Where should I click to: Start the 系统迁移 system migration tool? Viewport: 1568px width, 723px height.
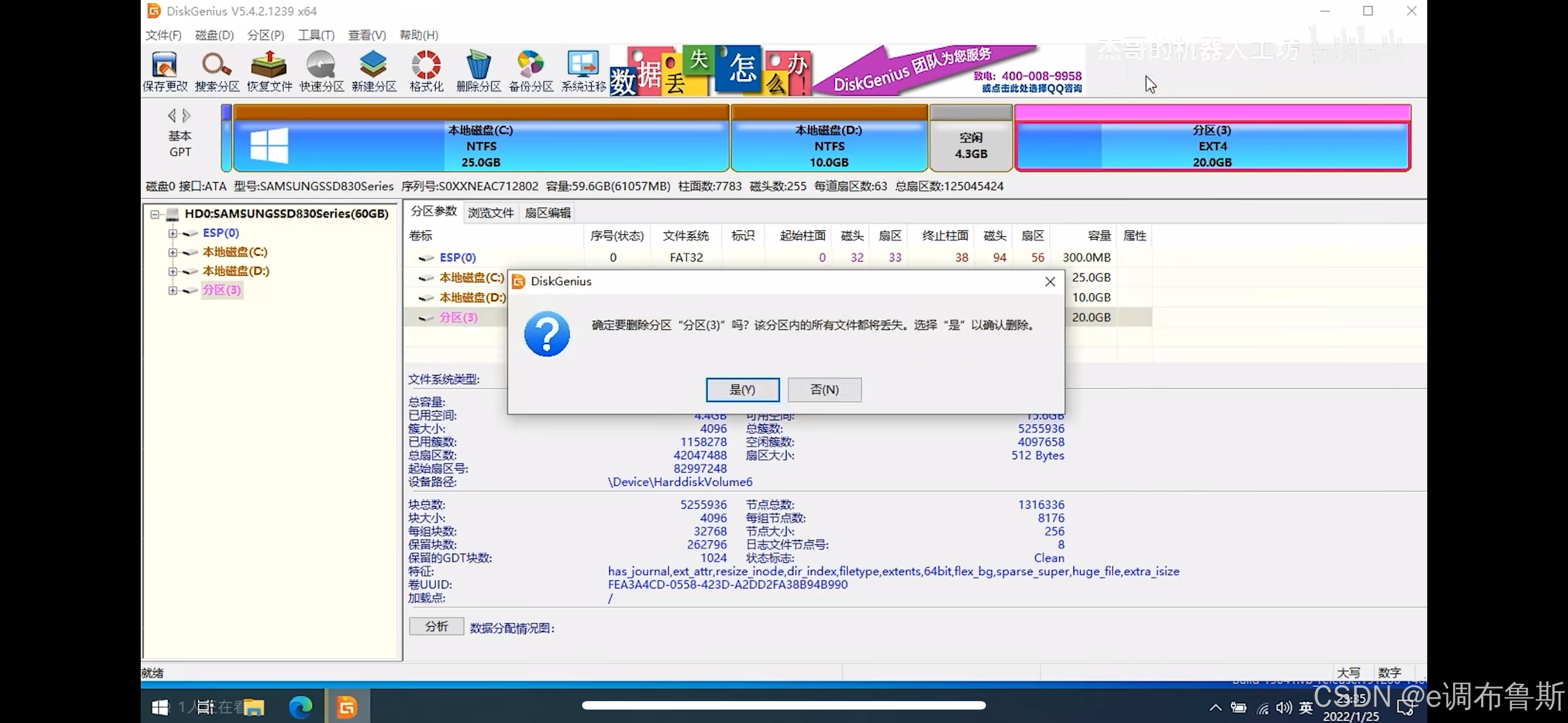coord(583,71)
